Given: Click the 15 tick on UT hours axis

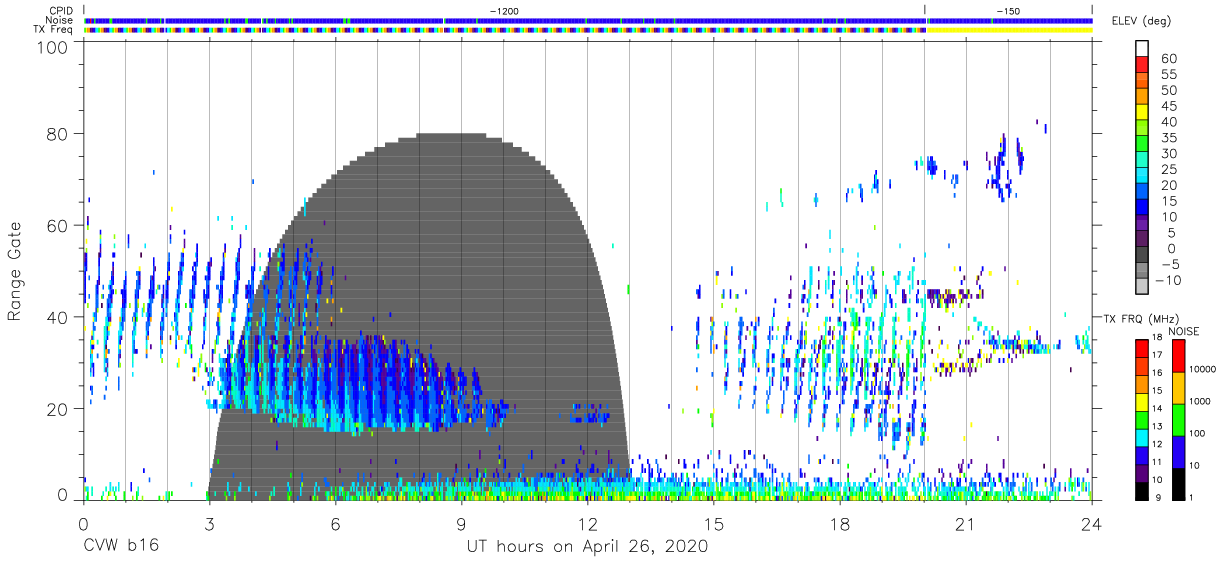Looking at the screenshot, I should coord(714,524).
